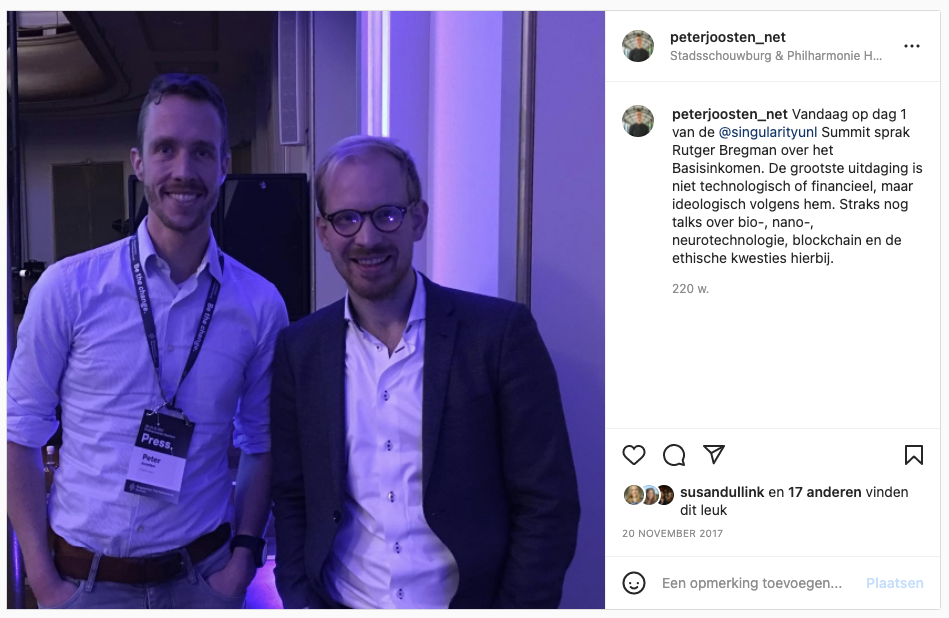
Task: Open the Stadsschouwburg & Philharmonie location link
Action: coord(776,56)
